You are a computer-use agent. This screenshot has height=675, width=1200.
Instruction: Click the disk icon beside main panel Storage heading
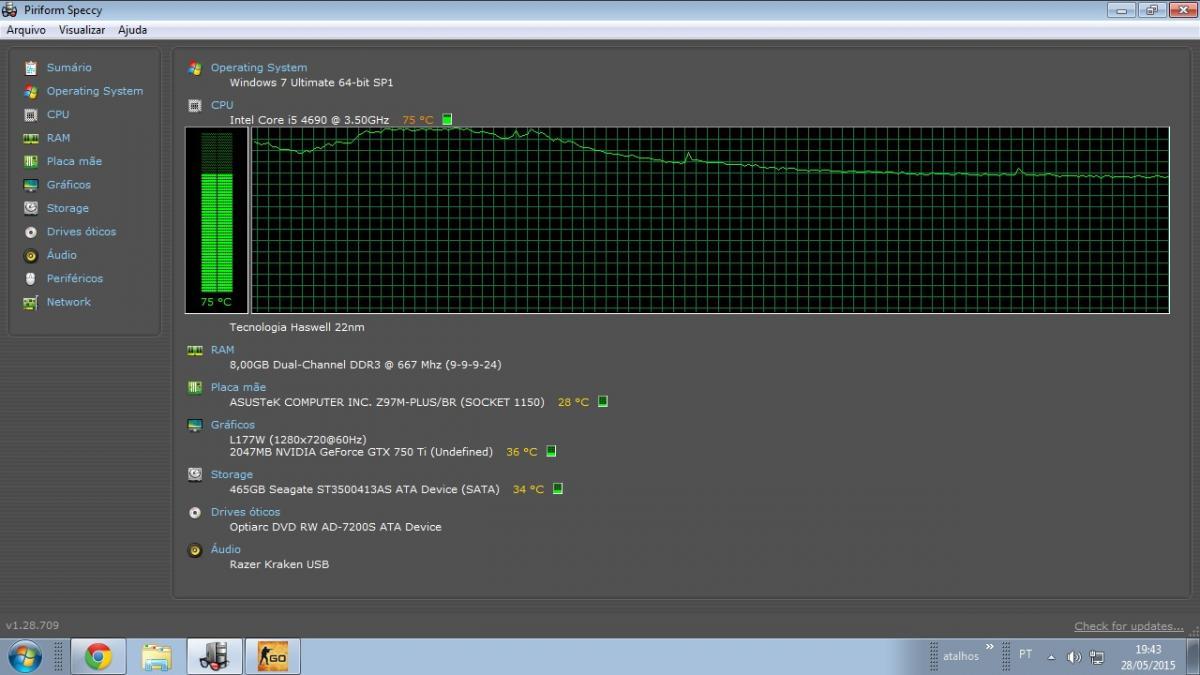195,475
